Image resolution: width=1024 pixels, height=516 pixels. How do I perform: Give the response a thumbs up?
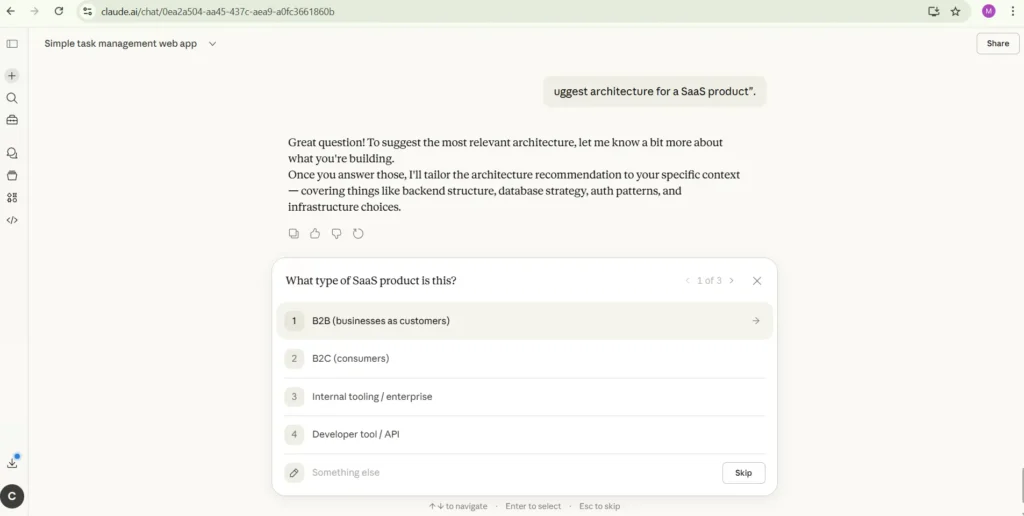pos(315,234)
